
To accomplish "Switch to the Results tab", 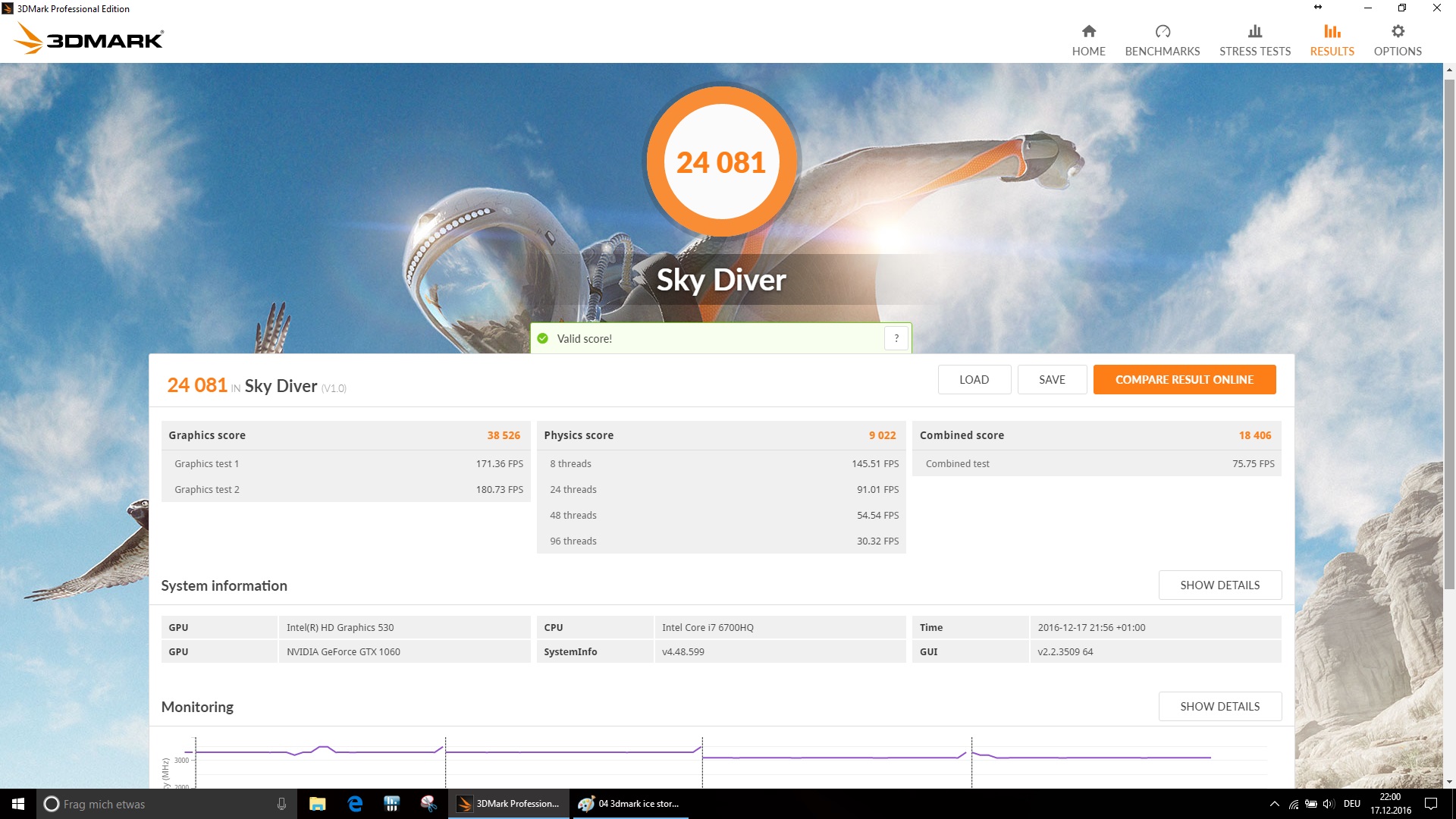I will pos(1332,39).
